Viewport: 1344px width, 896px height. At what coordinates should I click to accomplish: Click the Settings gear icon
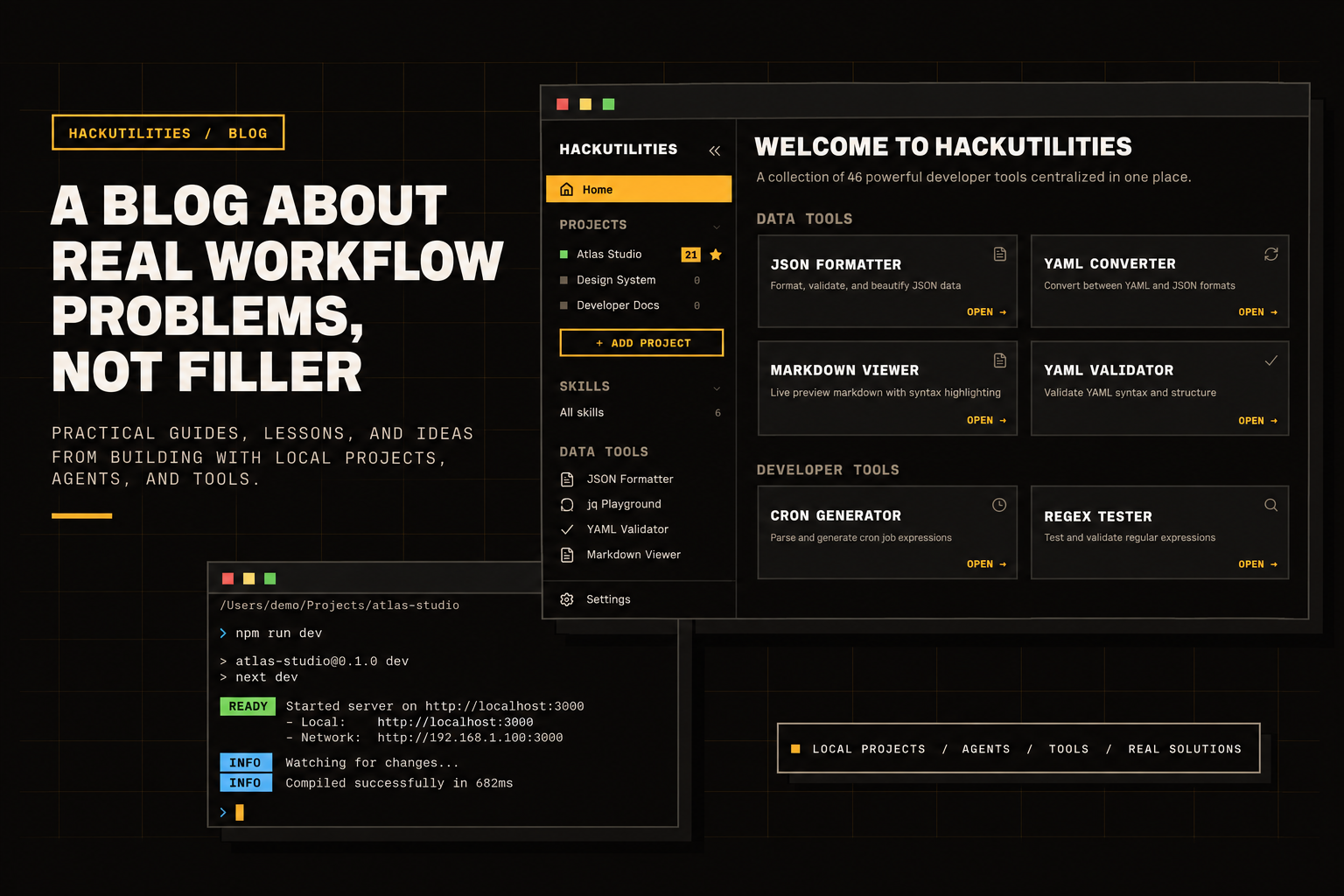point(567,599)
